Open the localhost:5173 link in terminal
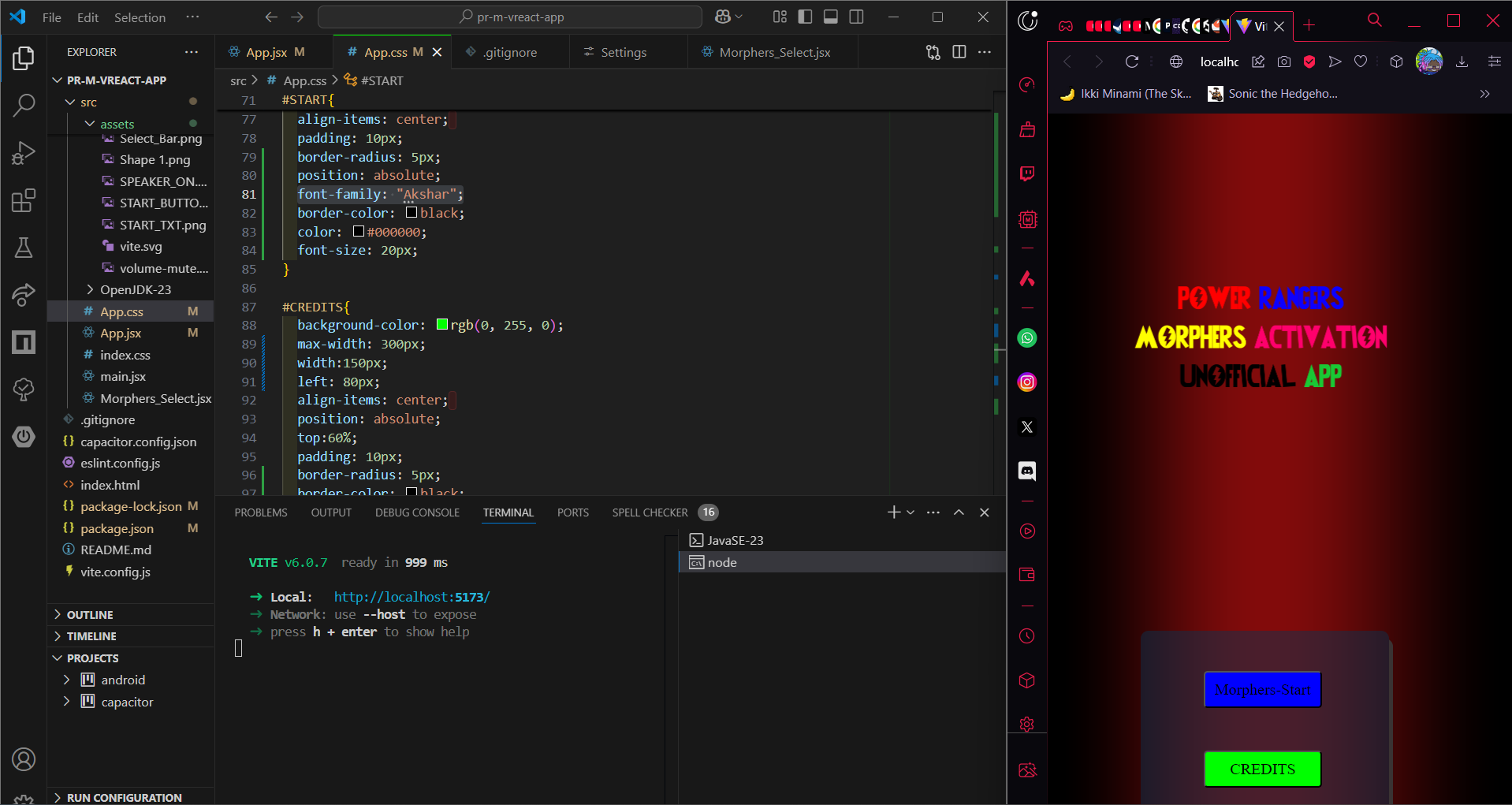Screen dimensions: 1512x805 coord(412,597)
